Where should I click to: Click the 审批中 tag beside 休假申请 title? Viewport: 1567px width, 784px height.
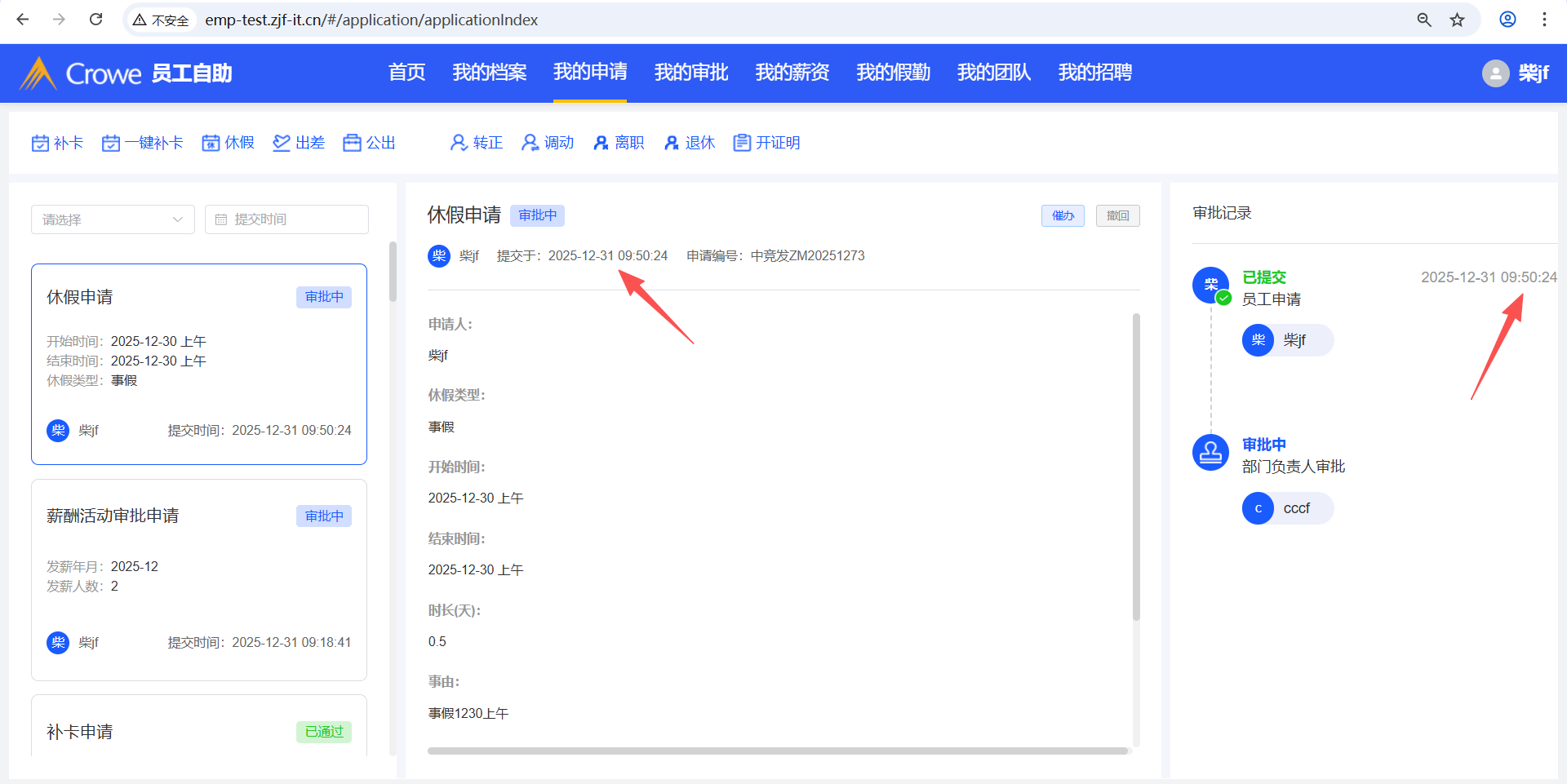[x=538, y=215]
